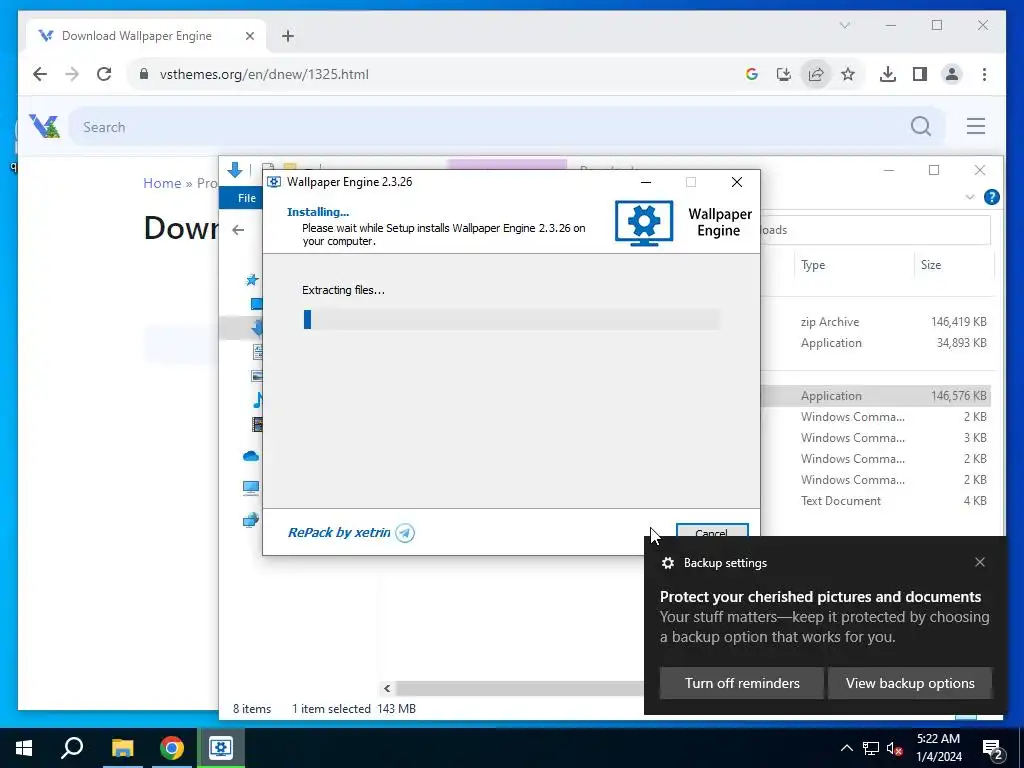The image size is (1024, 768).
Task: Open File Explorer help icon
Action: 991,197
